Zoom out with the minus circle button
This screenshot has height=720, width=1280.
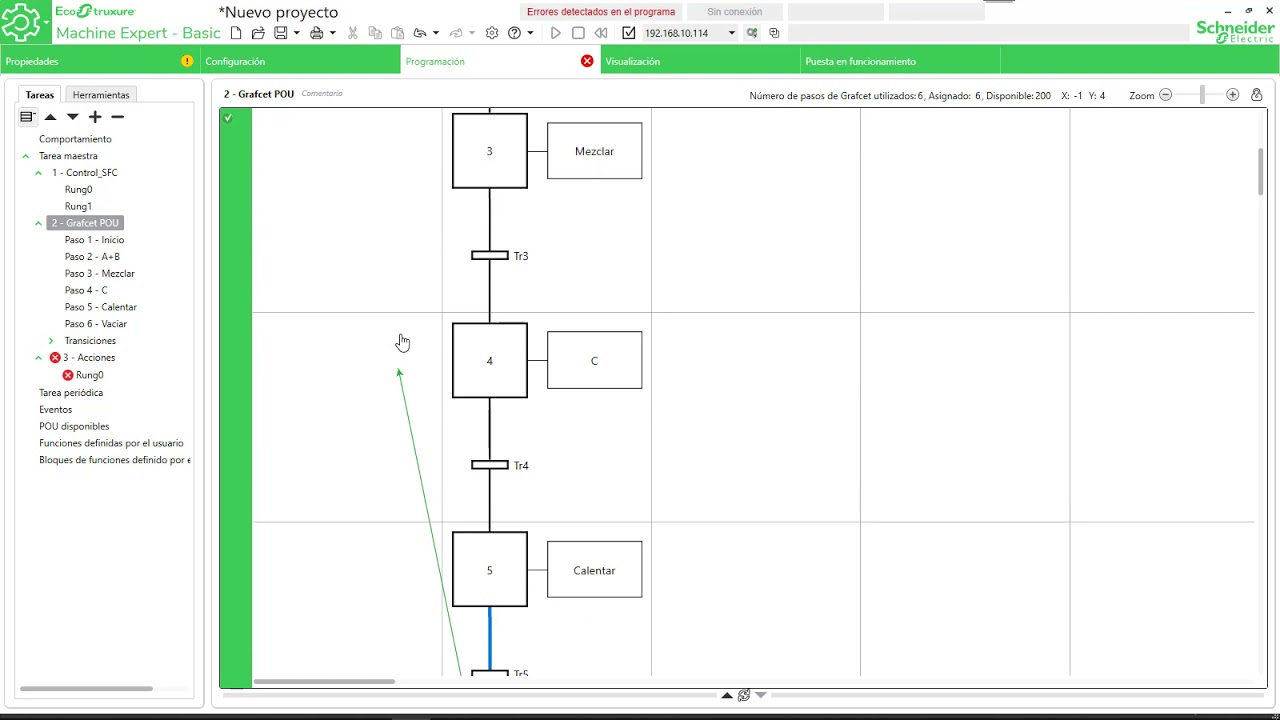pyautogui.click(x=1165, y=95)
